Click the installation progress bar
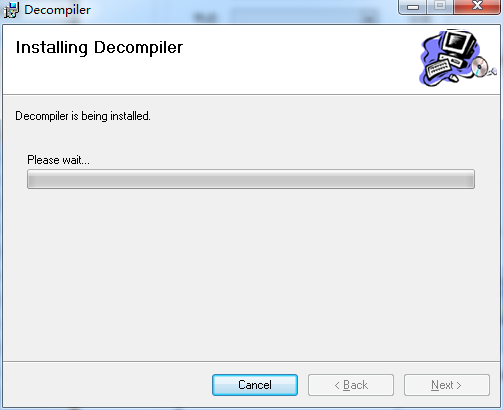 [251, 179]
